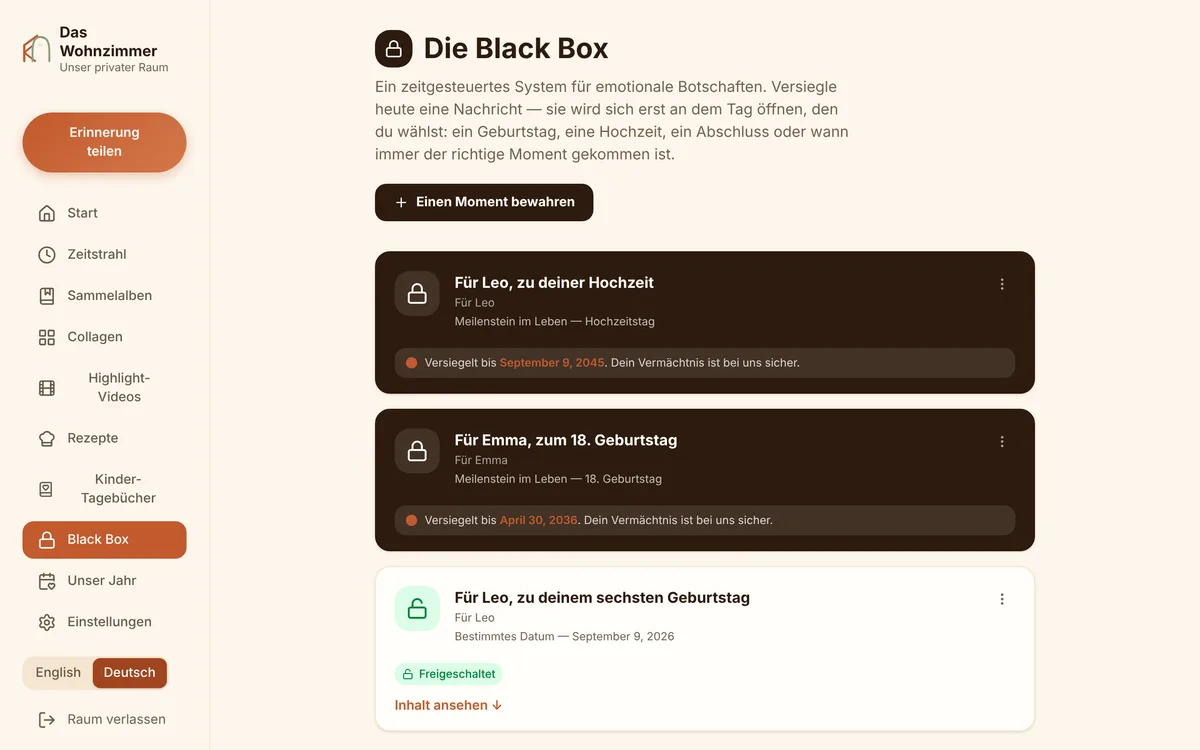Viewport: 1200px width, 750px height.
Task: Select Black Box in the sidebar
Action: coord(104,540)
